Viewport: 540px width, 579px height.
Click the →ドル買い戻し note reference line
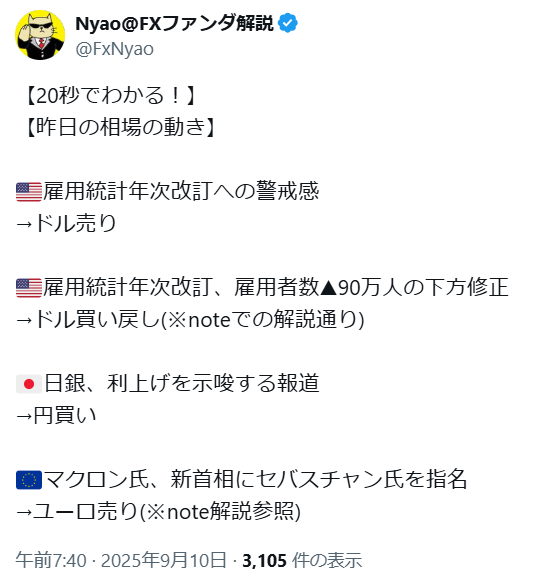point(190,319)
